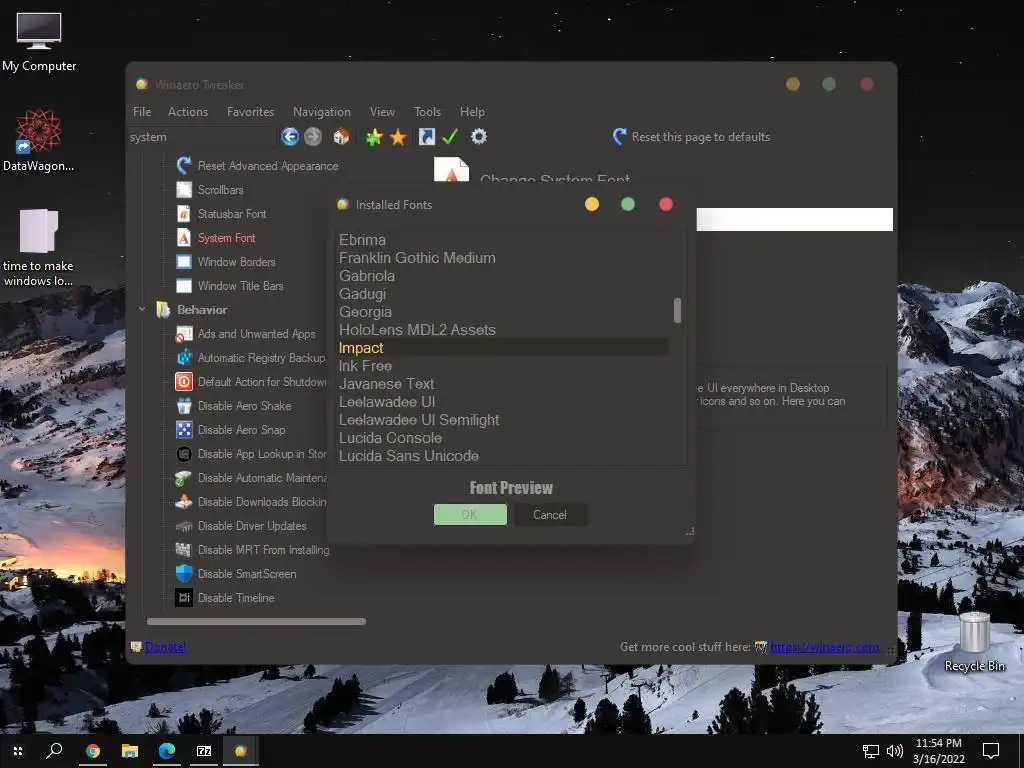Image resolution: width=1024 pixels, height=768 pixels.
Task: Click the green checkmark toolbar icon
Action: point(451,136)
